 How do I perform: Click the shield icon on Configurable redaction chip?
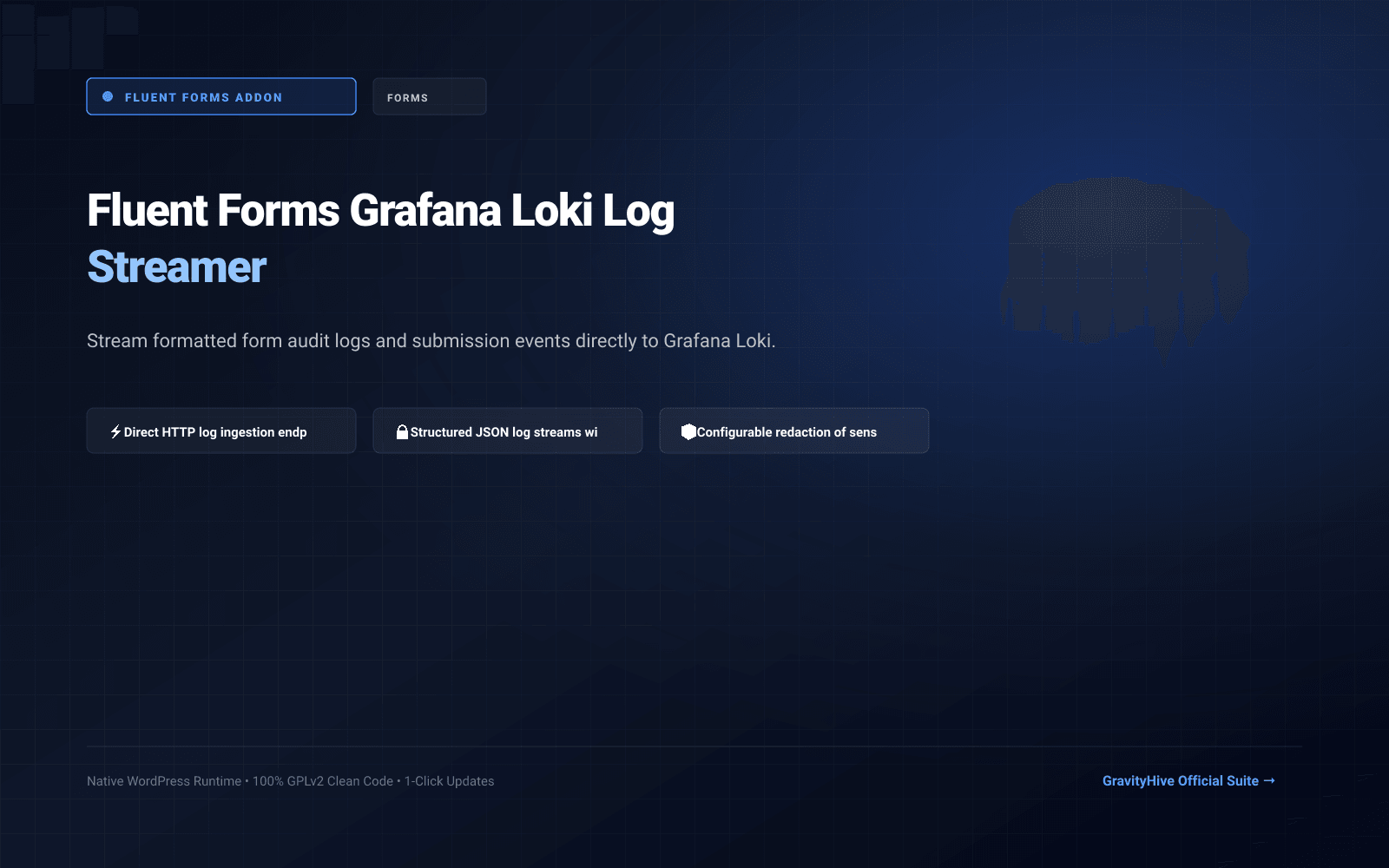click(688, 431)
